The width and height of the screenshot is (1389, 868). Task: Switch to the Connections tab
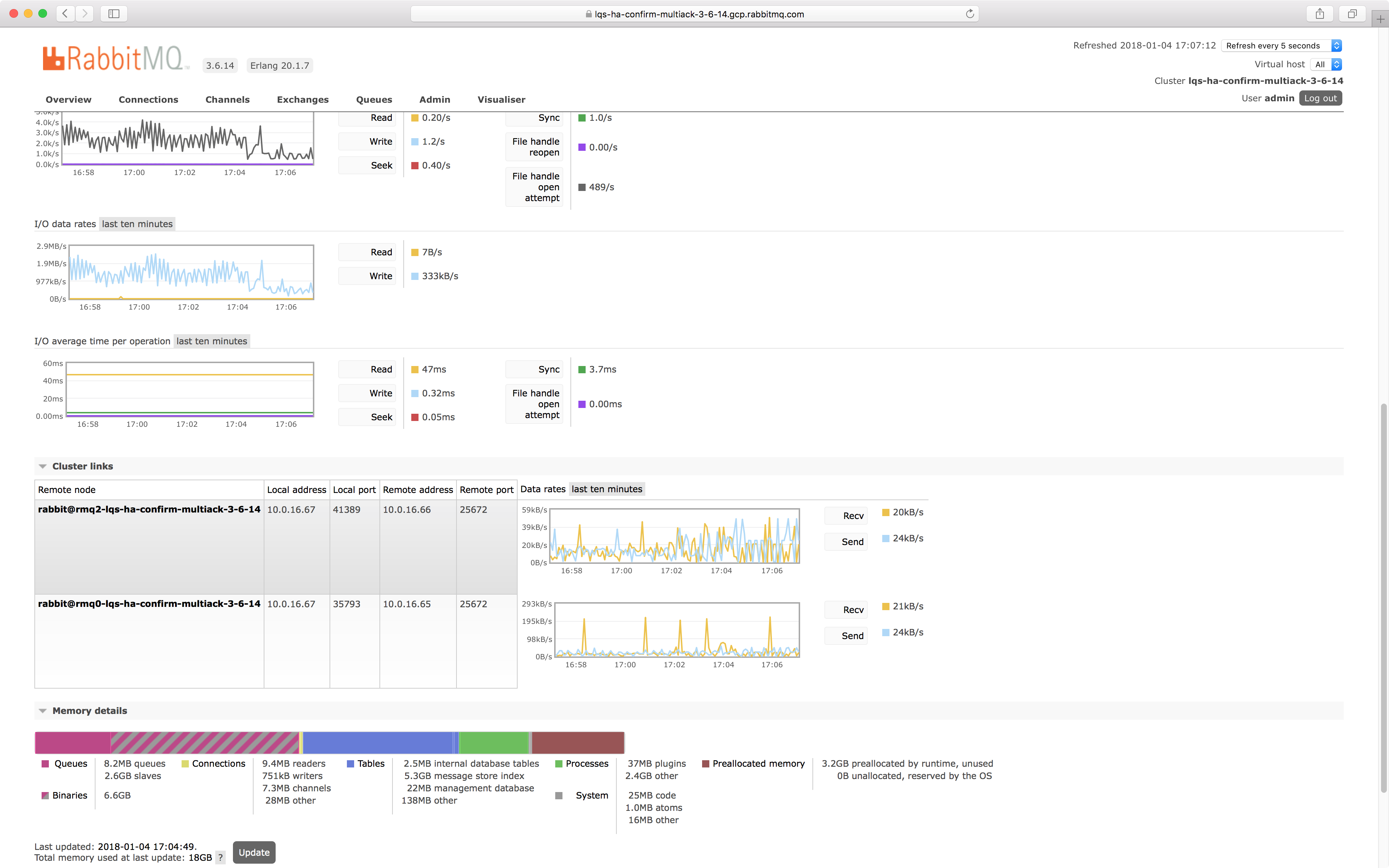coord(148,99)
